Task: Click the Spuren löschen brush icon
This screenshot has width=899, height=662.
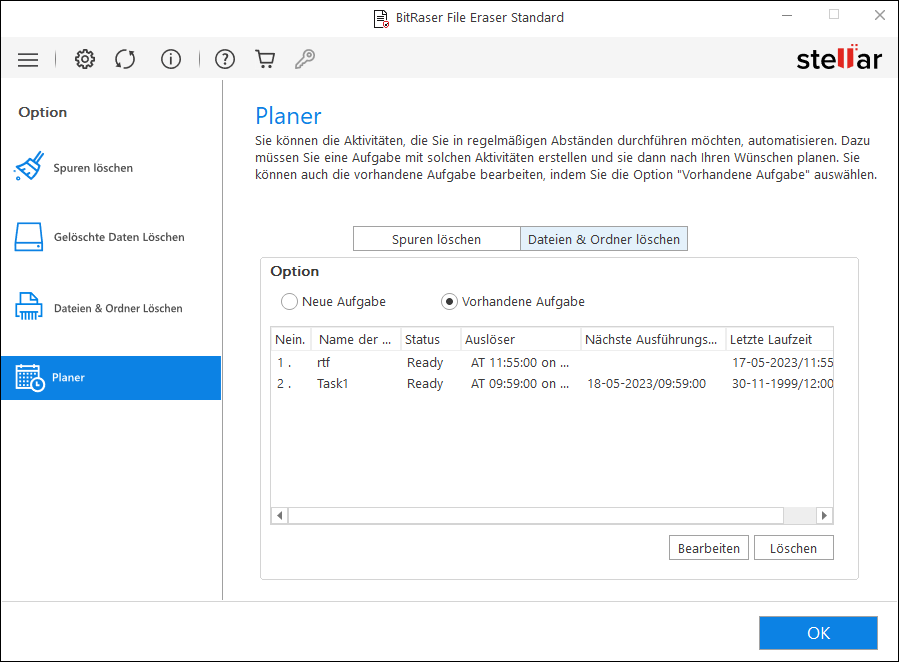Action: [x=29, y=166]
